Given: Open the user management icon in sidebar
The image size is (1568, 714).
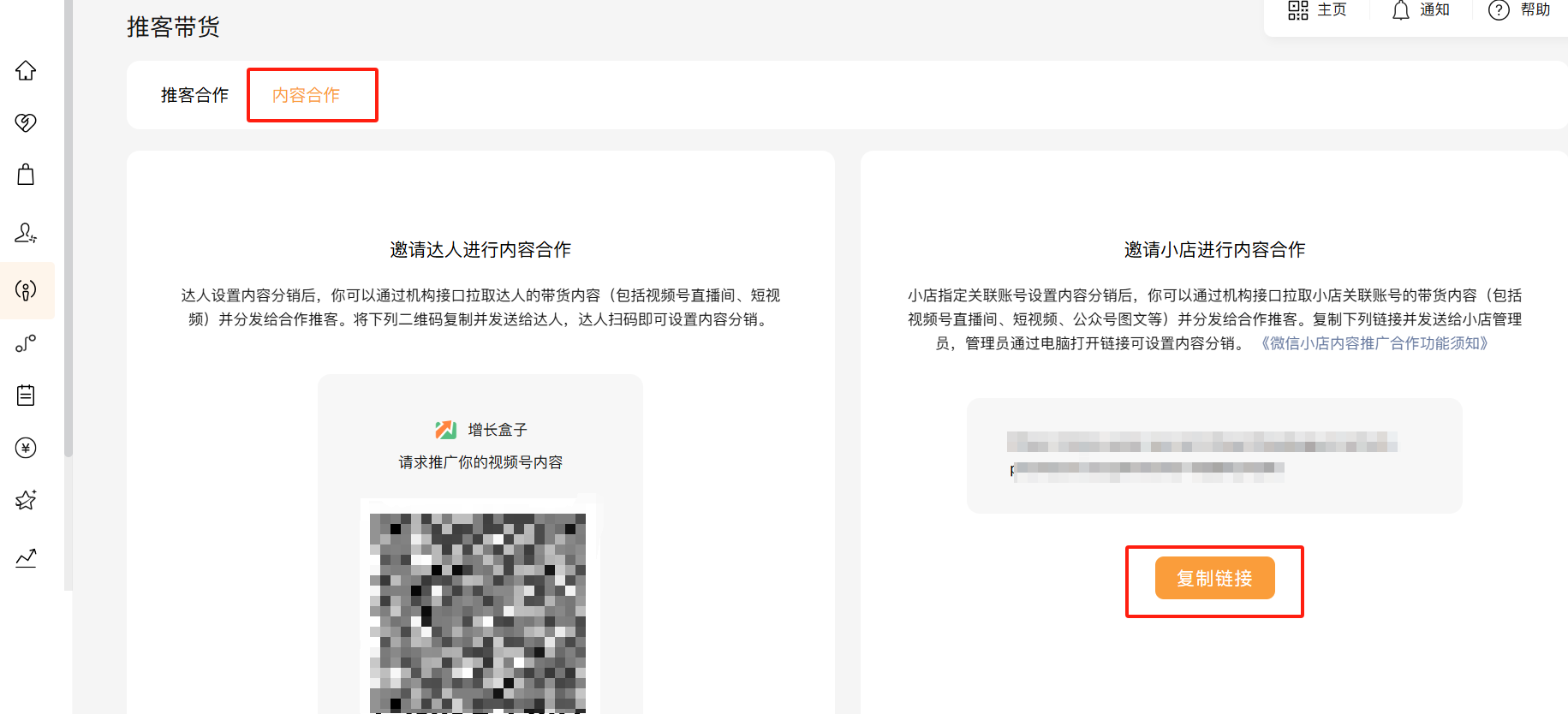Looking at the screenshot, I should click(26, 233).
